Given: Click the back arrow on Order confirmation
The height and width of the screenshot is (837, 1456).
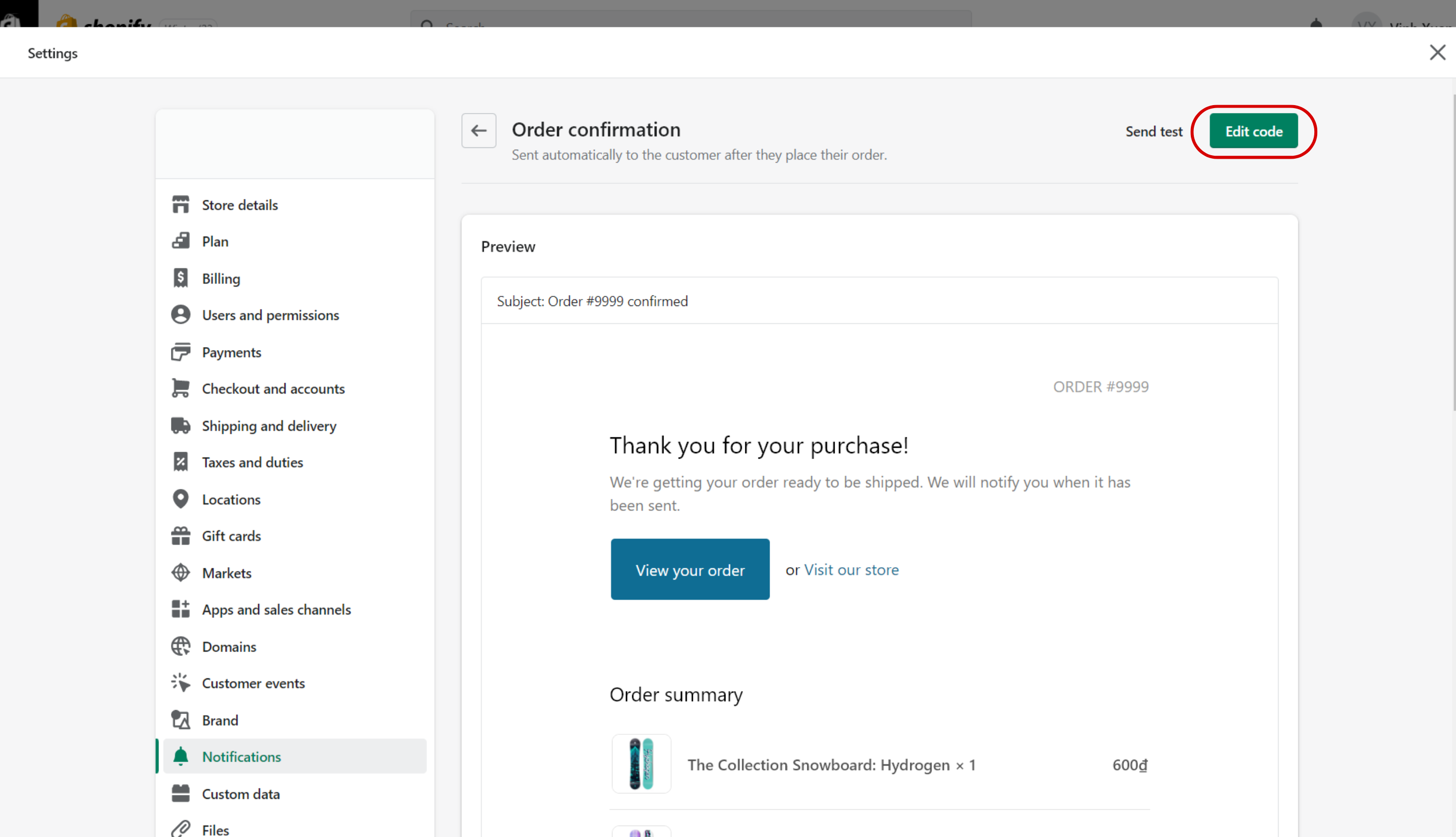Looking at the screenshot, I should point(479,131).
